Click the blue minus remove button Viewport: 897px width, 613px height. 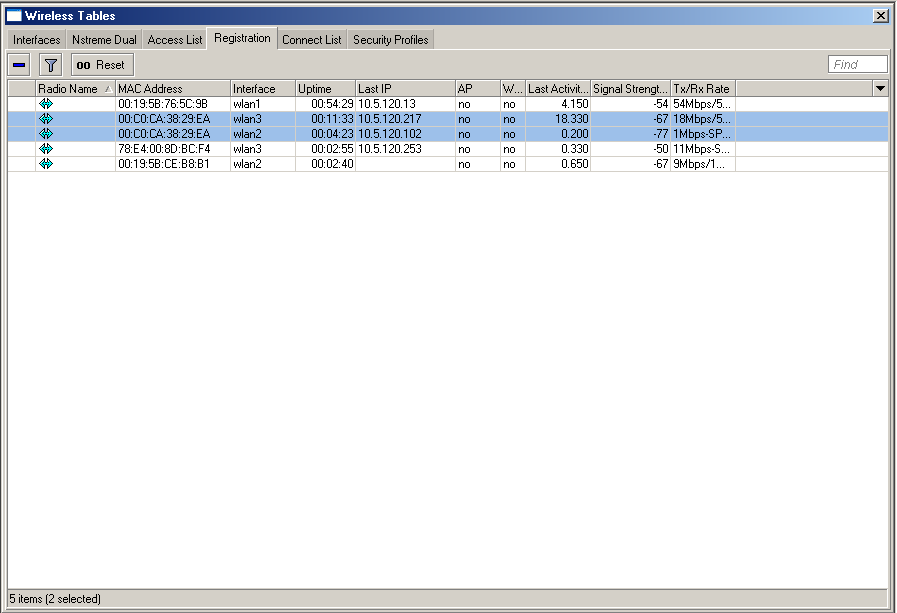[x=19, y=65]
